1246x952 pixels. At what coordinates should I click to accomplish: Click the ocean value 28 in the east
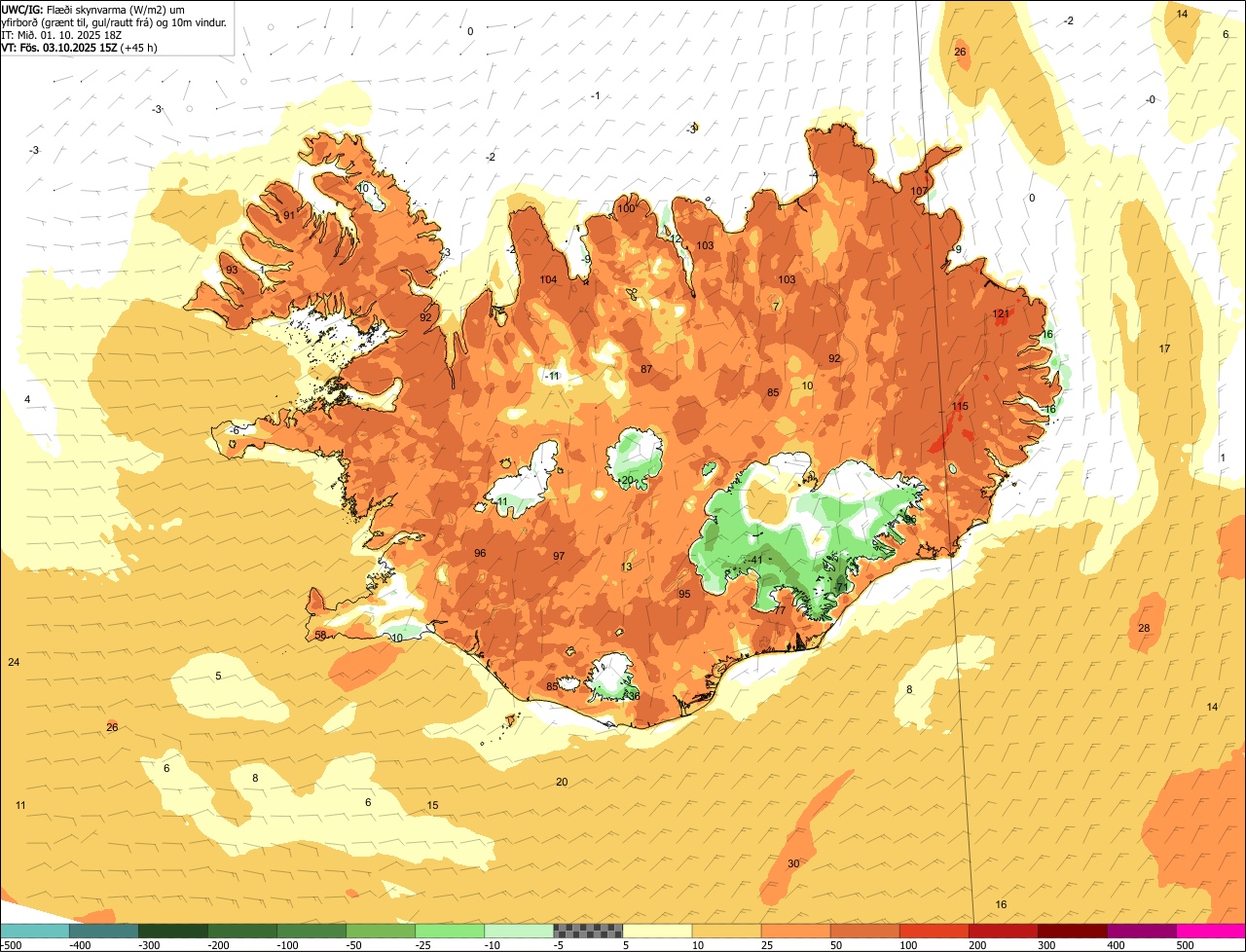(1144, 628)
